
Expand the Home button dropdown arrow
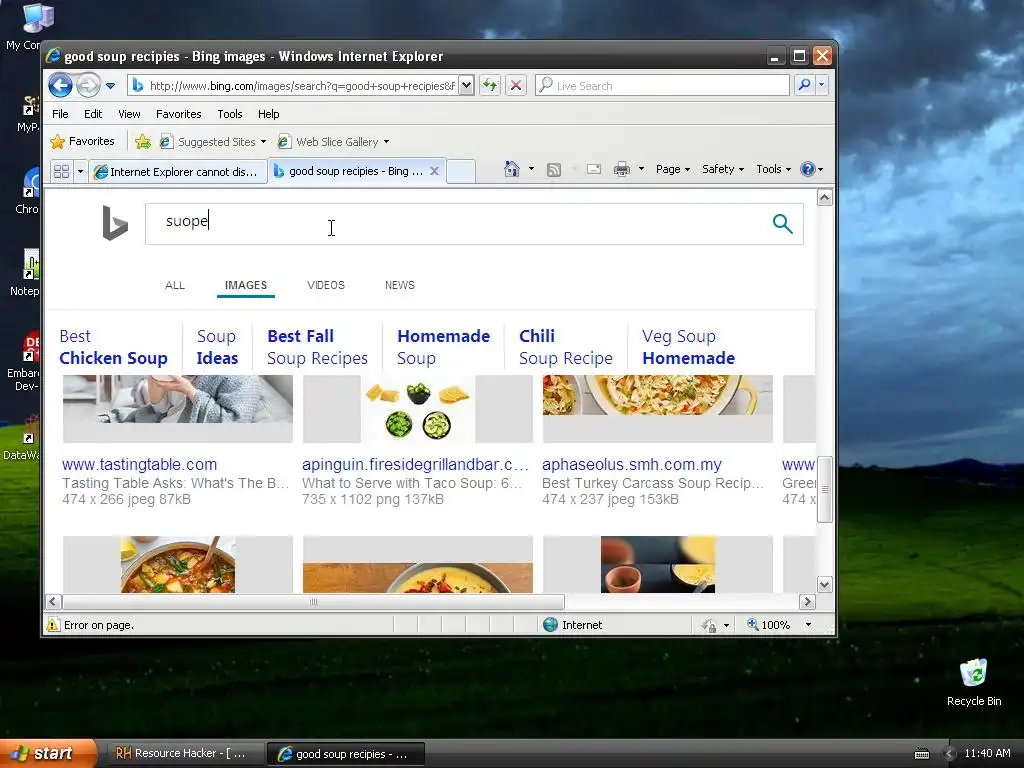point(531,169)
